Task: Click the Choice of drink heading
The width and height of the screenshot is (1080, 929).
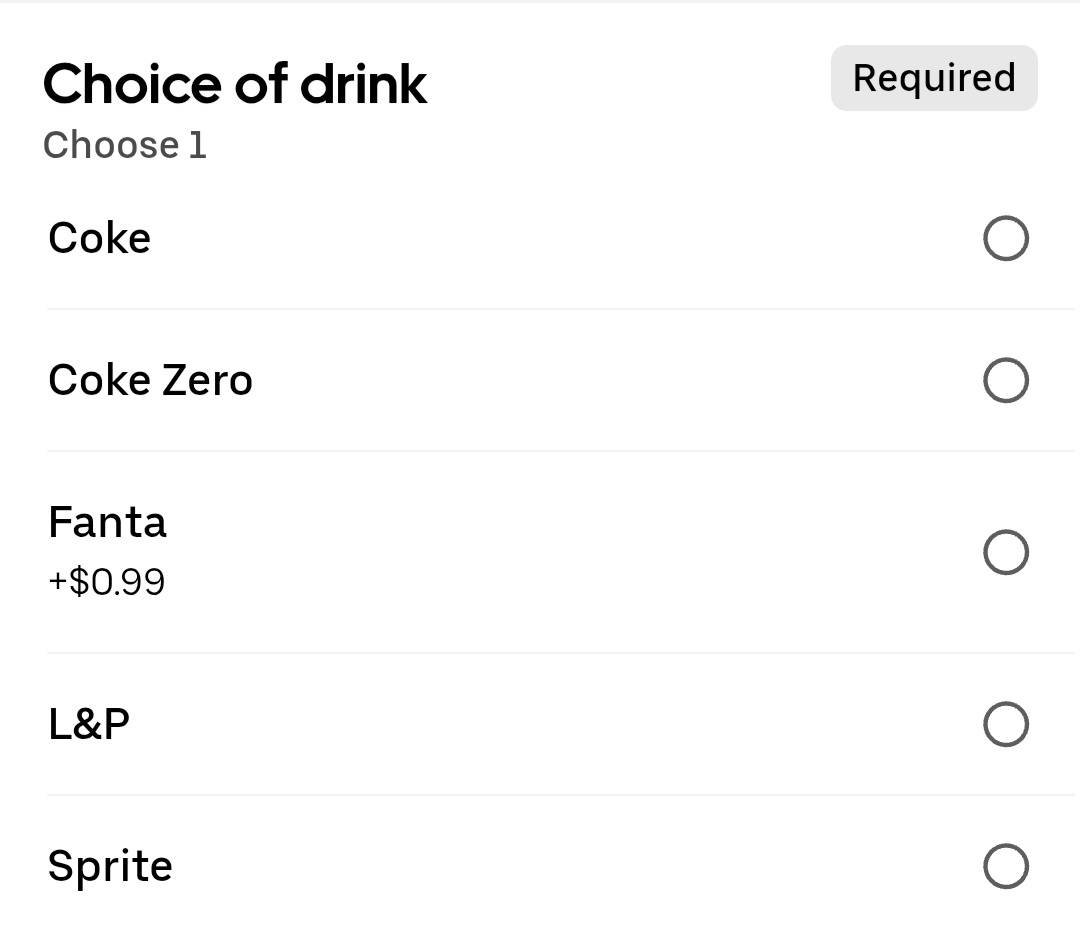Action: click(235, 84)
